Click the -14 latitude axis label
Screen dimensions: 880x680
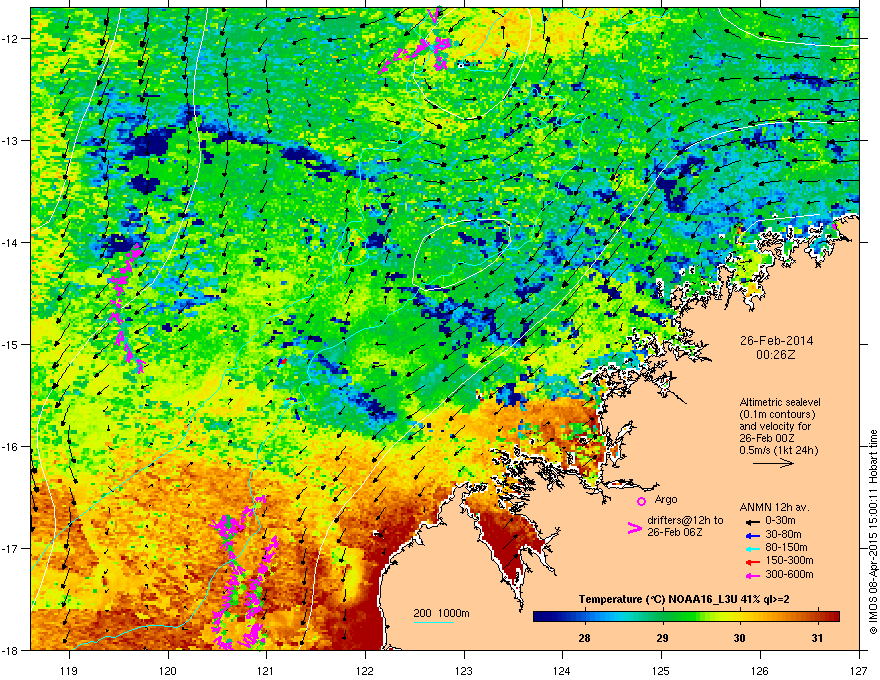(x=11, y=242)
